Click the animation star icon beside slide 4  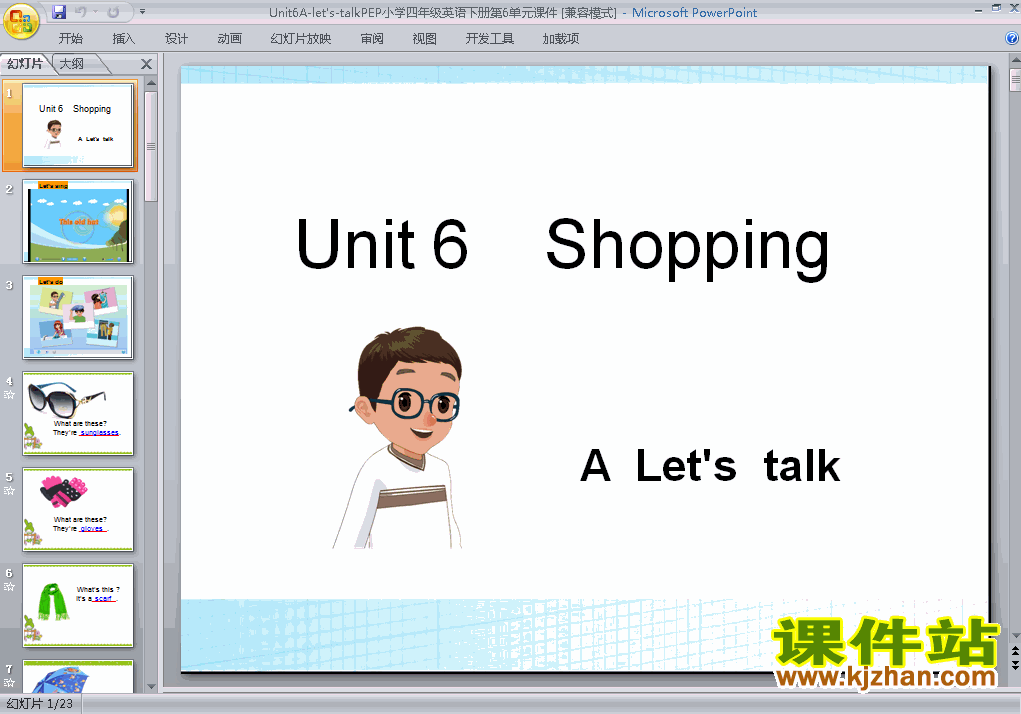pos(9,394)
